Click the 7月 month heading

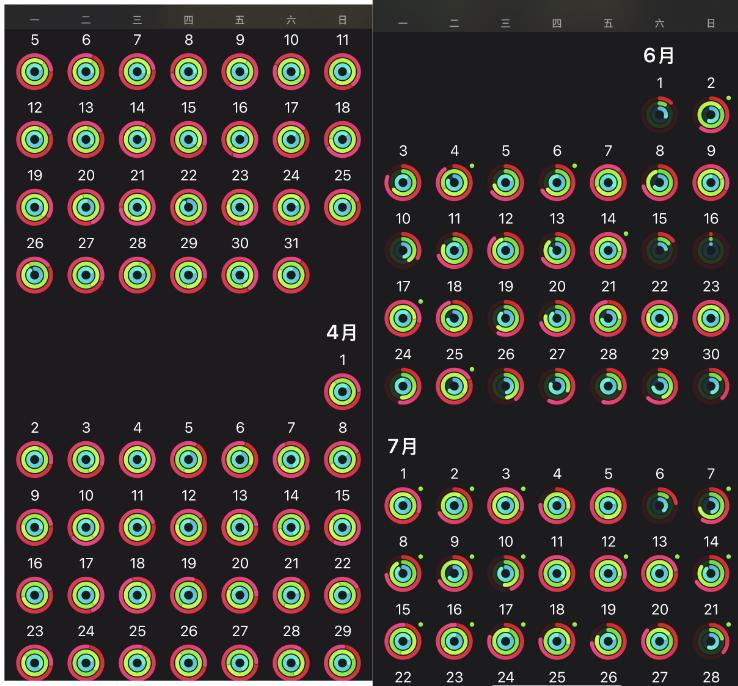[403, 446]
